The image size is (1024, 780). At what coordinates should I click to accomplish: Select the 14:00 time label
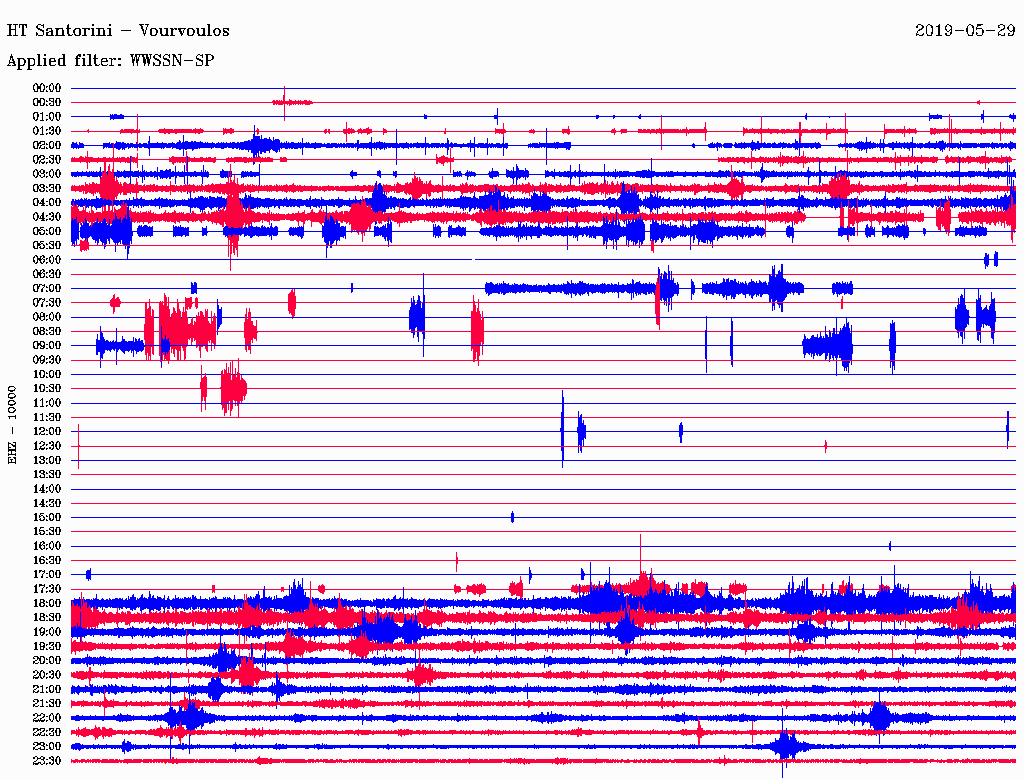(47, 489)
